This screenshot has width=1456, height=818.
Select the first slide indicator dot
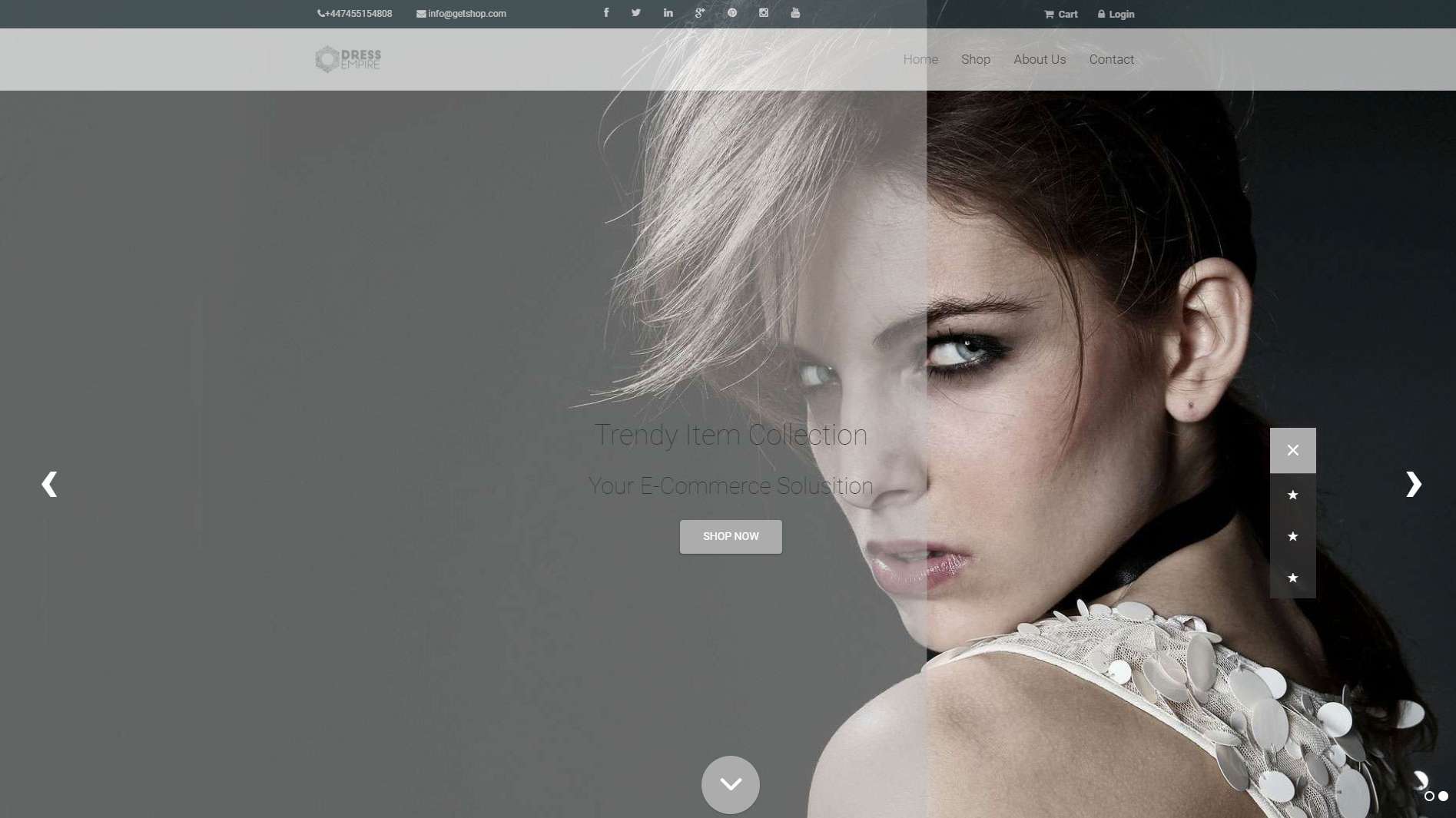click(x=1429, y=796)
